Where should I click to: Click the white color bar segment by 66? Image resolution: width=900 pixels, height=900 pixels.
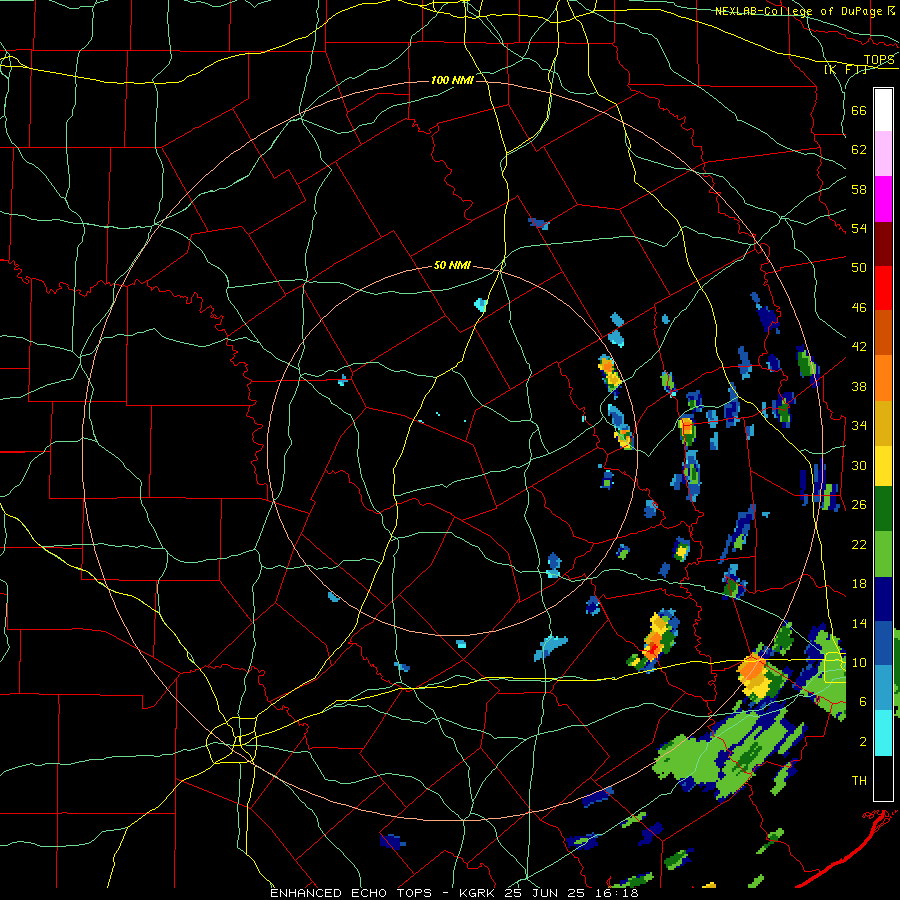click(883, 110)
